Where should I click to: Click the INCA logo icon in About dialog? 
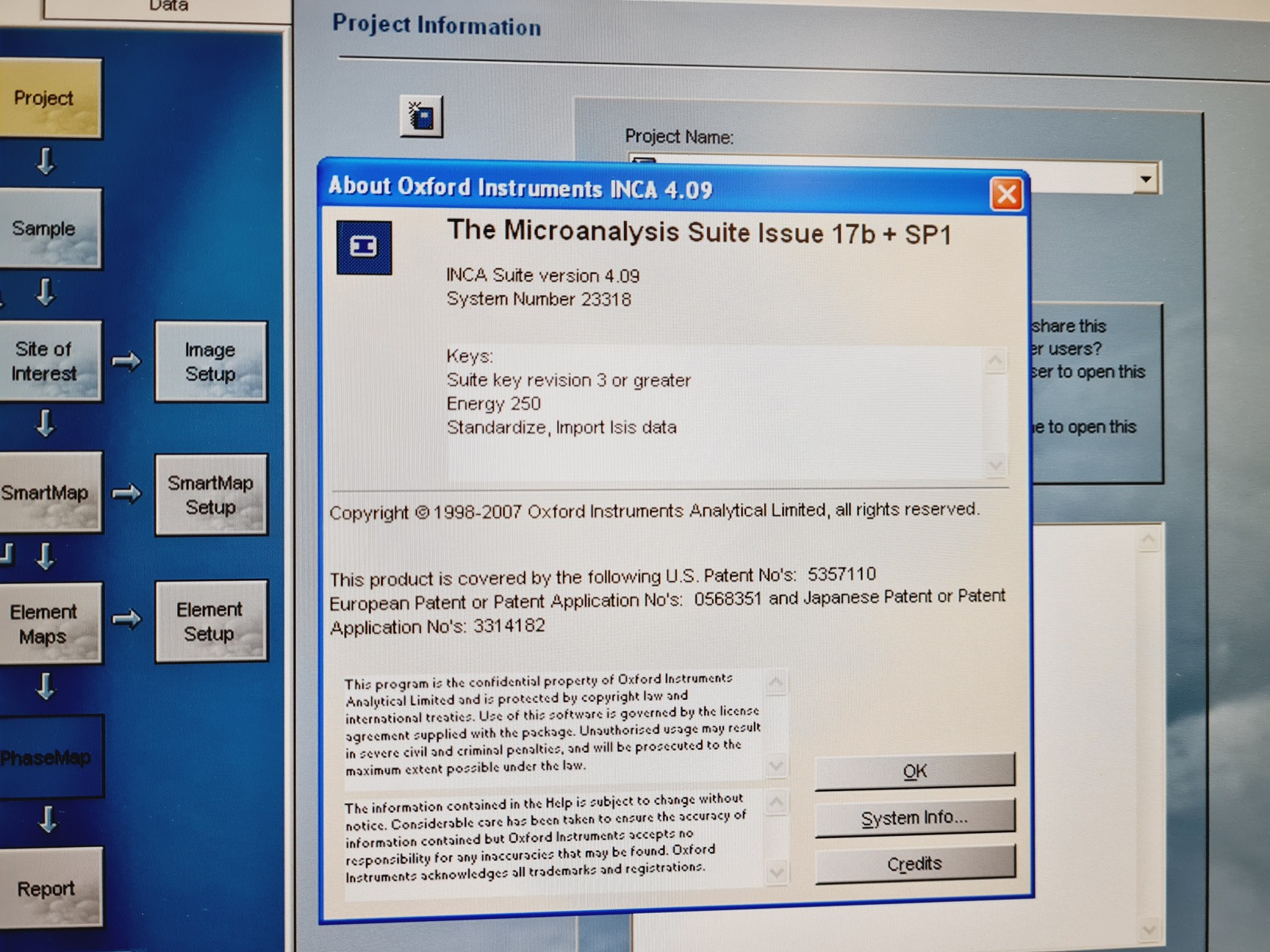click(364, 247)
